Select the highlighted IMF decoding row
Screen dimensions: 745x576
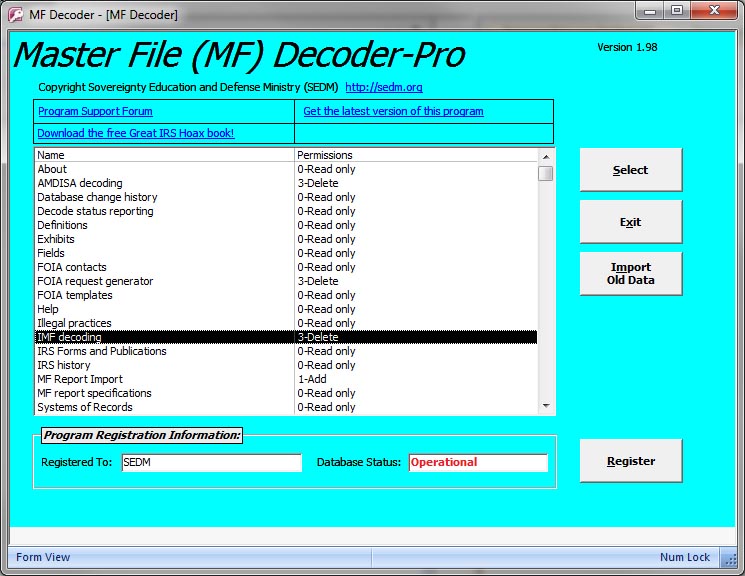tap(287, 337)
